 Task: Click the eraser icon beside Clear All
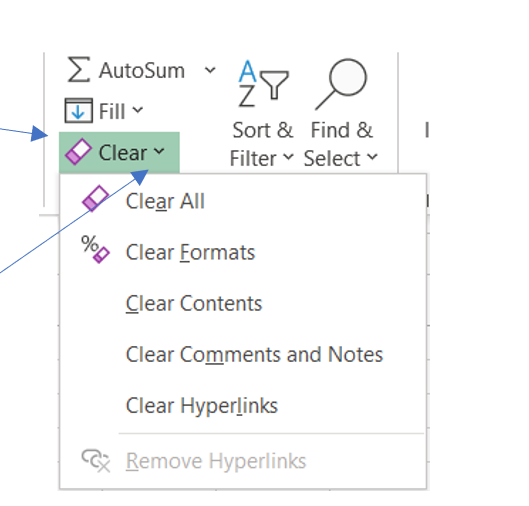click(x=95, y=198)
